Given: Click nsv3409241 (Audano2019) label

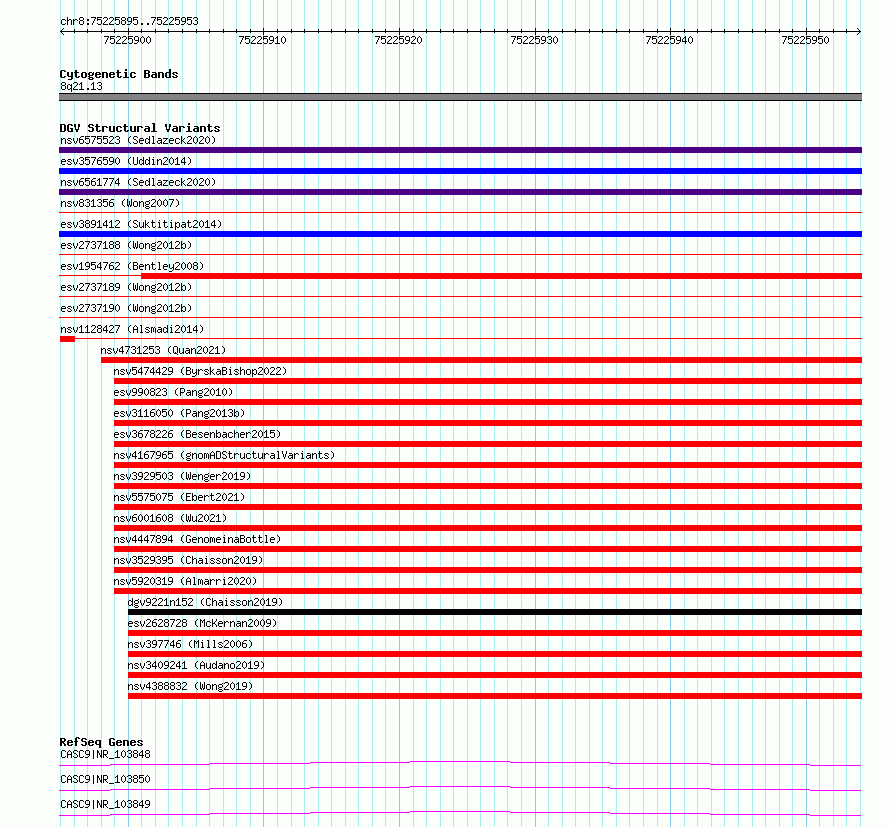Looking at the screenshot, I should pos(196,665).
